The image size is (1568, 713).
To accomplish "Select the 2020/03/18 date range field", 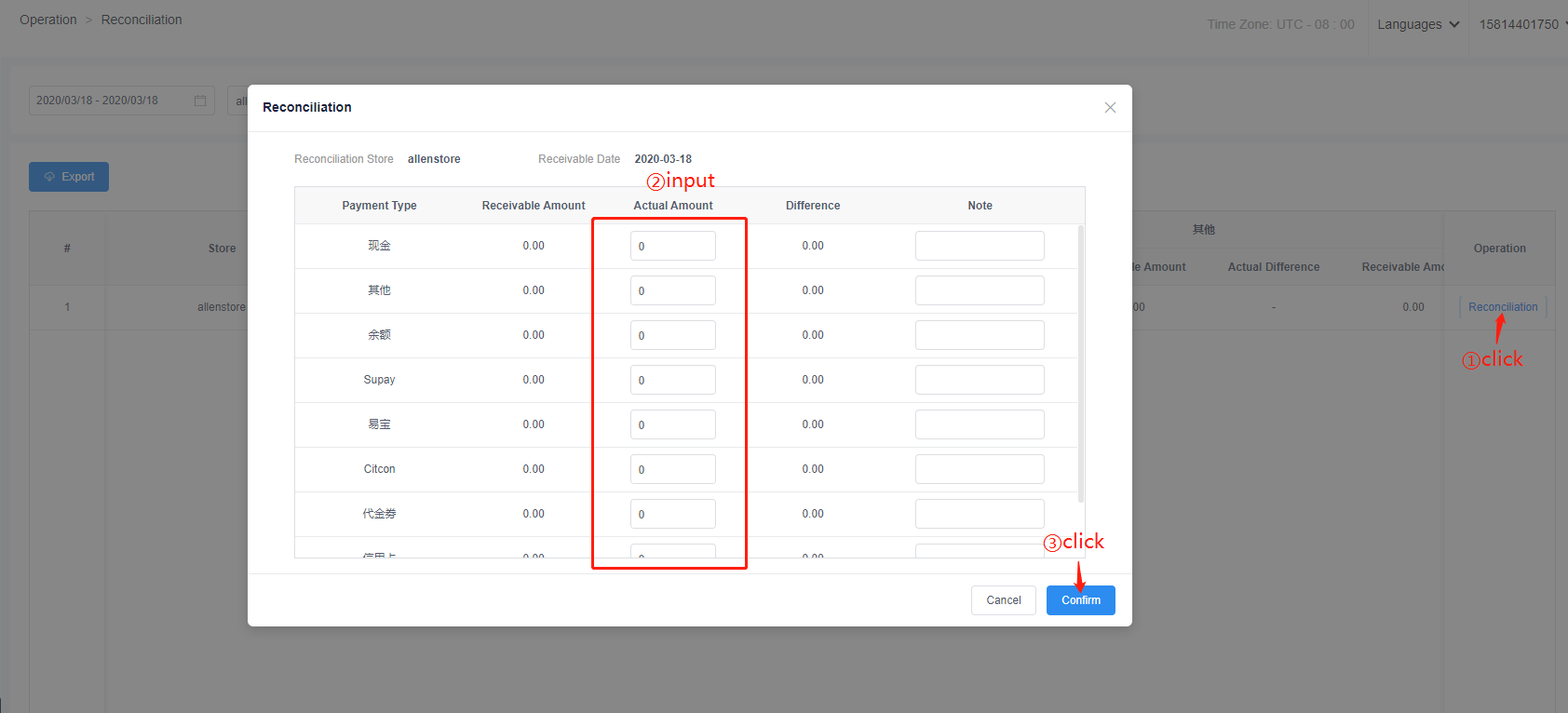I will click(x=112, y=101).
